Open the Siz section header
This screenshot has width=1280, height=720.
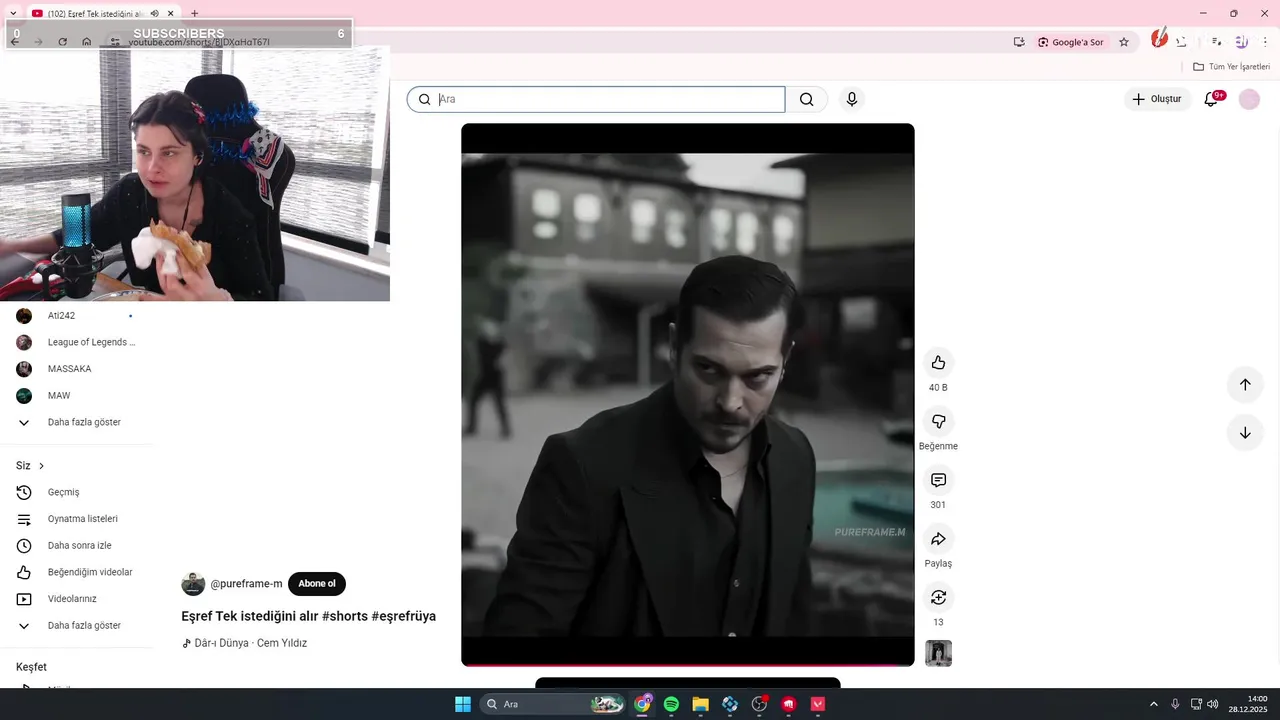pos(30,466)
